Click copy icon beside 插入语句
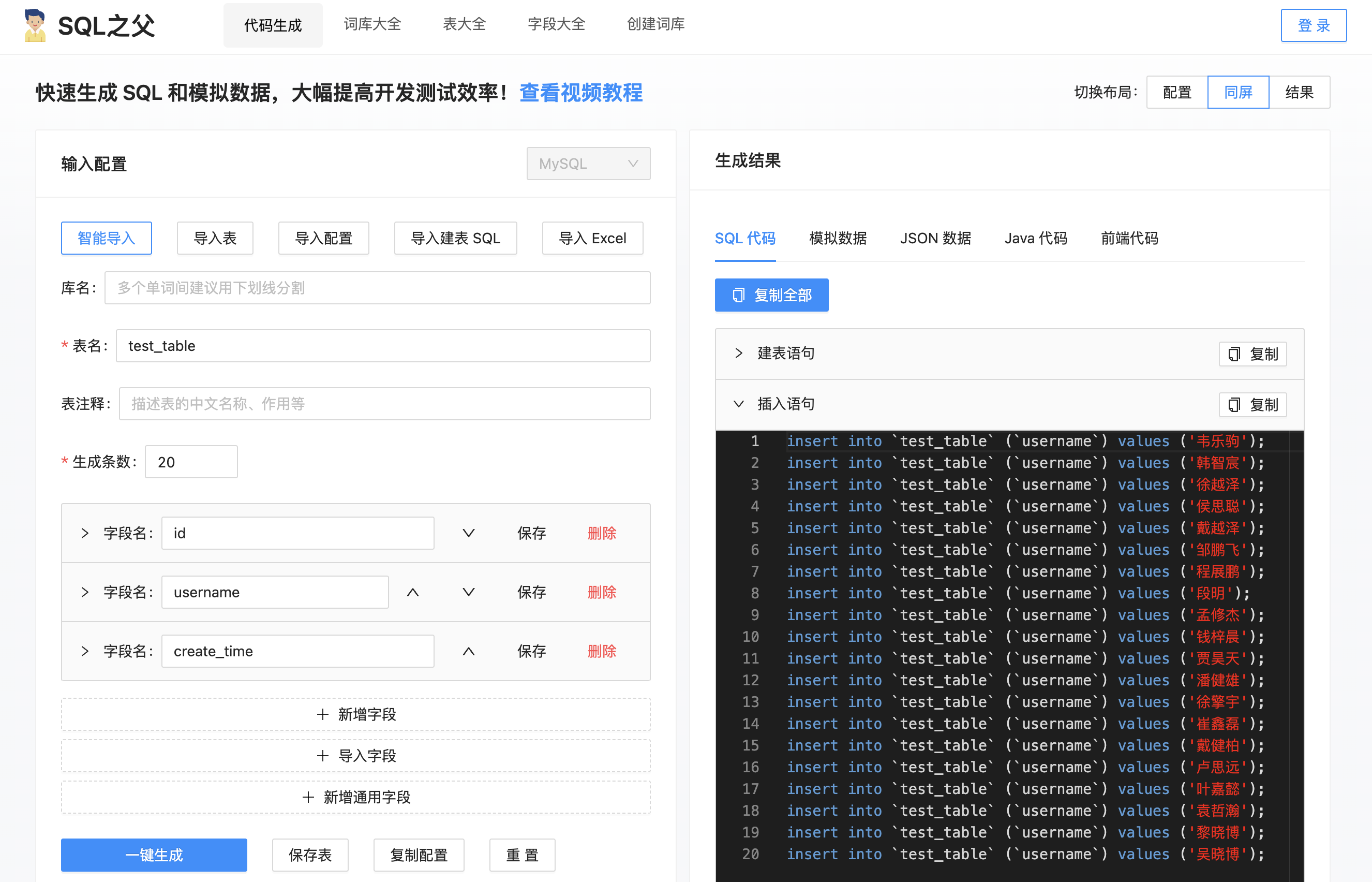 pos(1234,404)
